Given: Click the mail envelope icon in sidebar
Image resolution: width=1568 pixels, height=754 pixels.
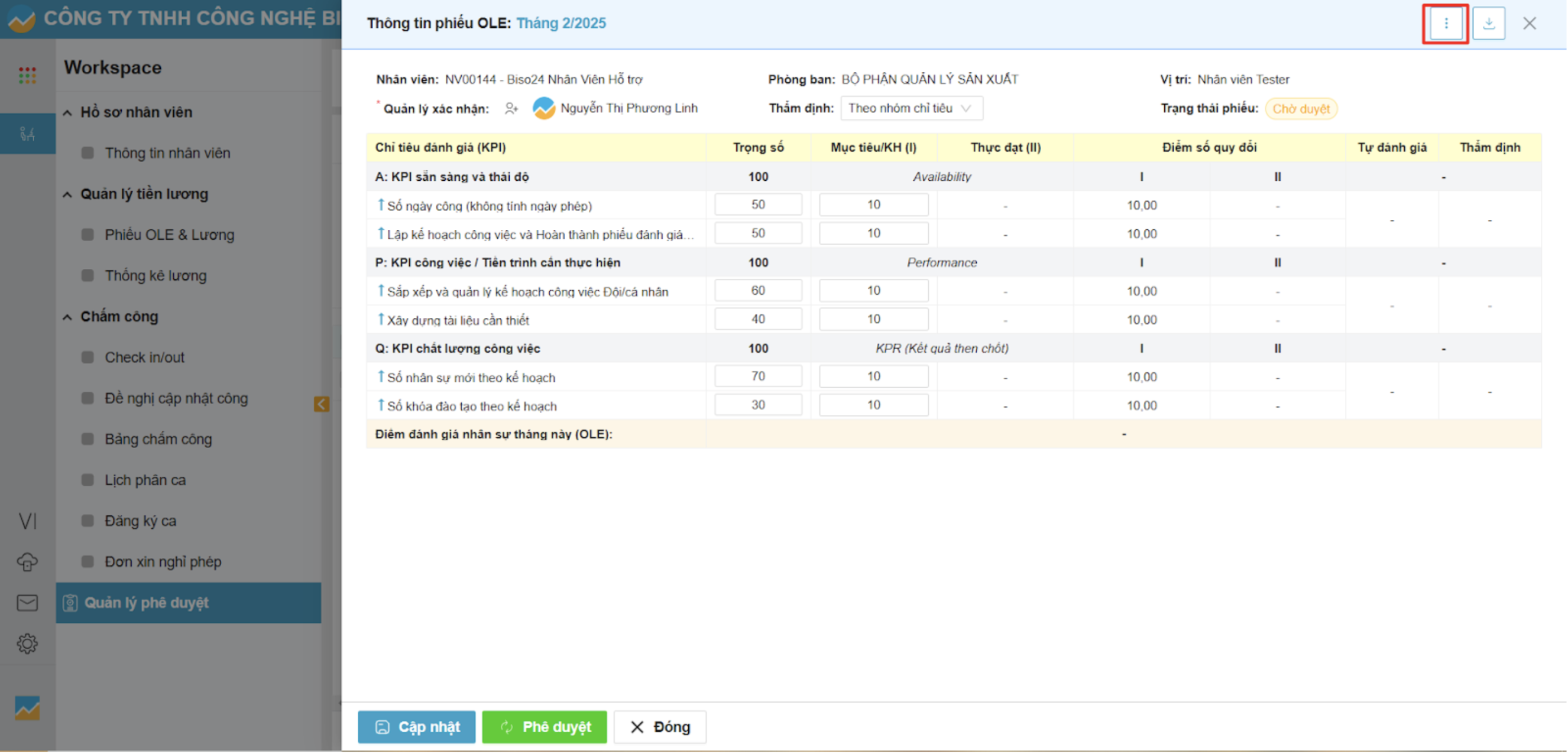Looking at the screenshot, I should click(x=27, y=603).
